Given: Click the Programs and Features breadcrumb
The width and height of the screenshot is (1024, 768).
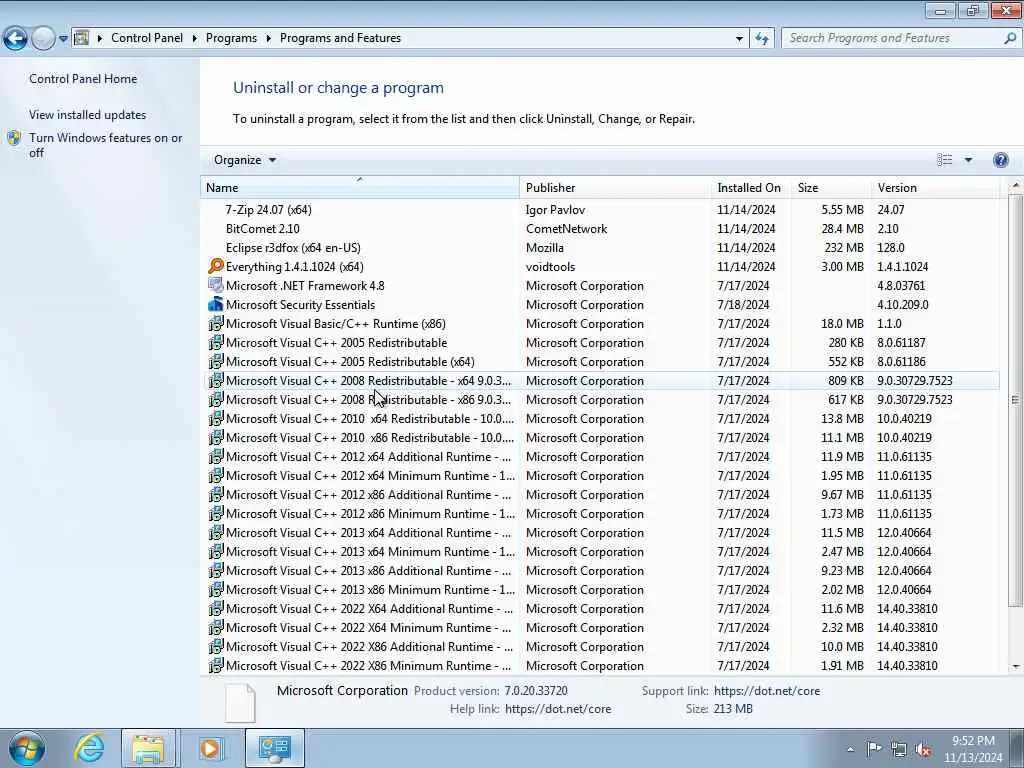Looking at the screenshot, I should click(x=340, y=38).
